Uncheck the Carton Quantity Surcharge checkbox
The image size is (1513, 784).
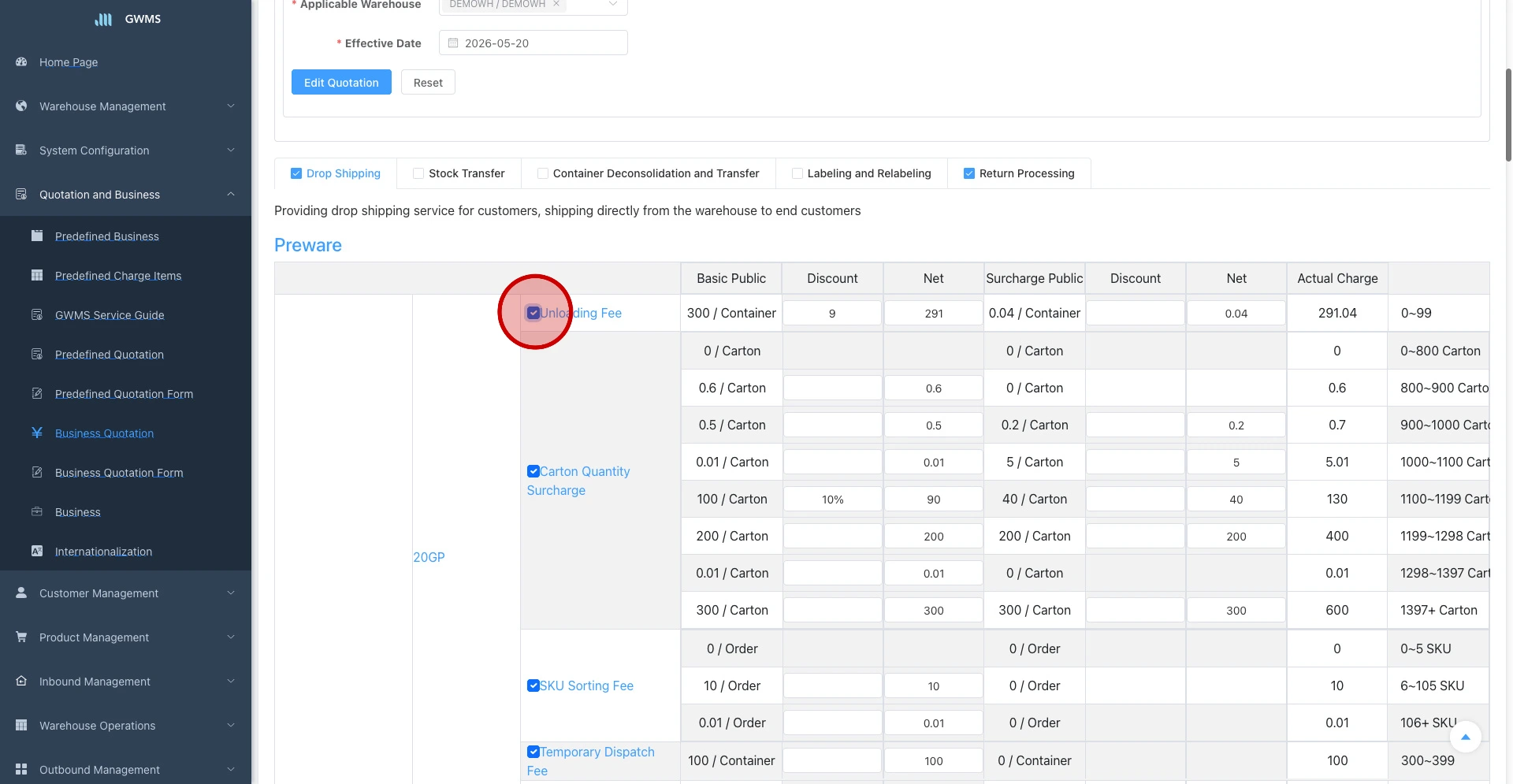[533, 471]
